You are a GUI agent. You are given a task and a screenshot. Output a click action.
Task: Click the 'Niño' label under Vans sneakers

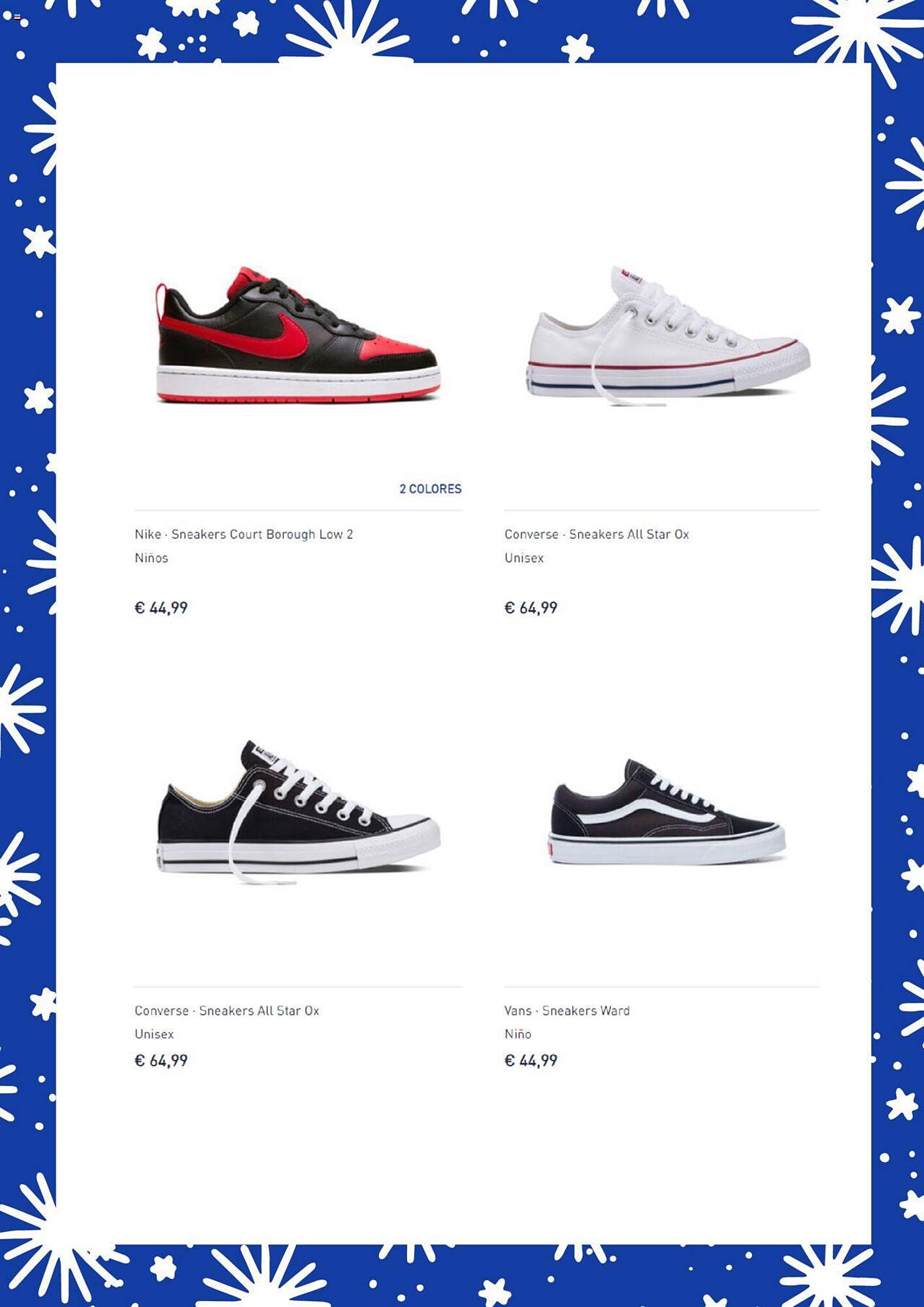pos(518,1034)
